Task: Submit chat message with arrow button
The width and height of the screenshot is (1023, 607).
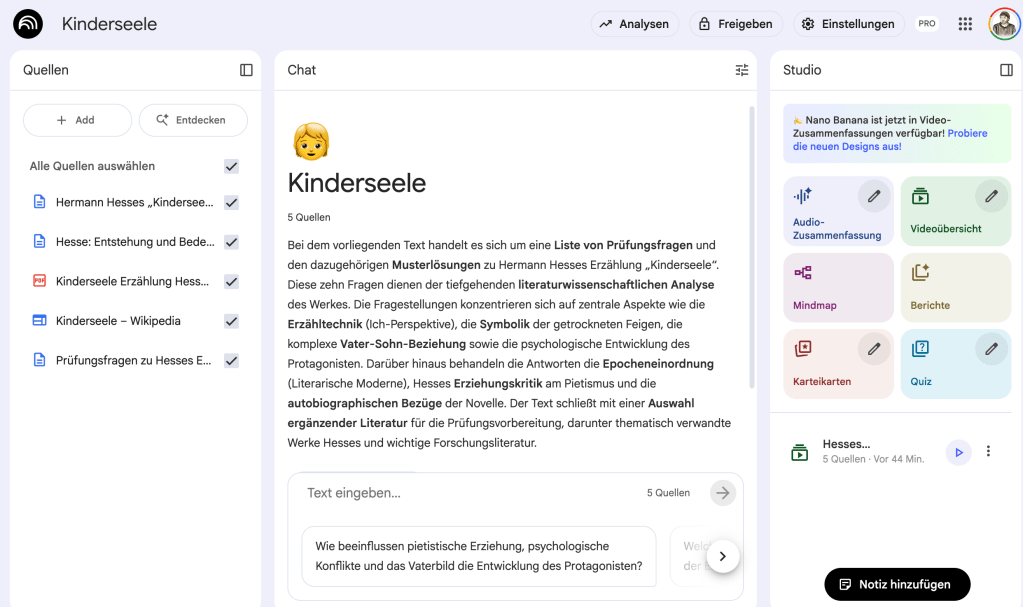Action: click(x=722, y=493)
